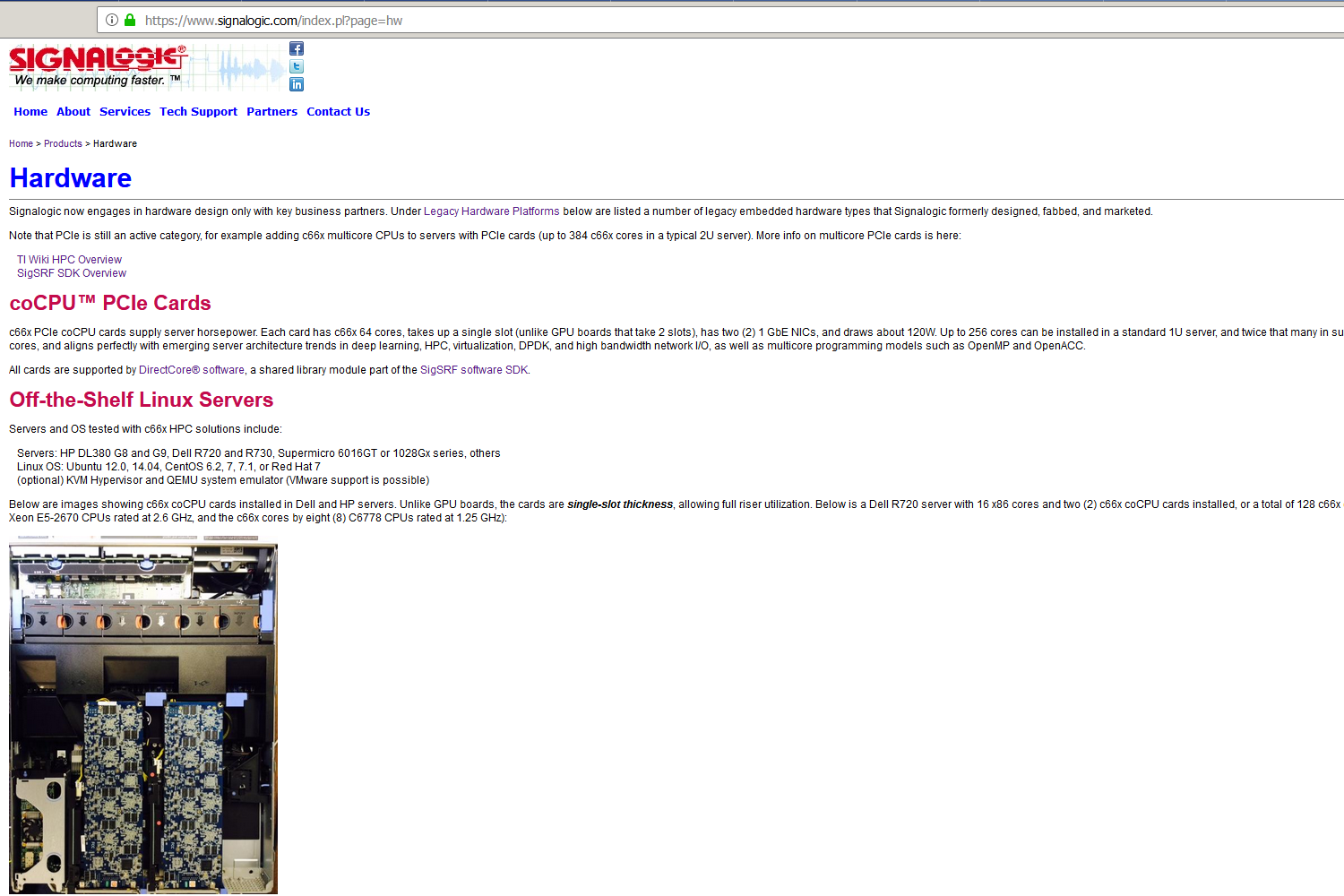The image size is (1344, 896).
Task: Click the Off-the-Shelf Linux Servers heading
Action: (142, 400)
